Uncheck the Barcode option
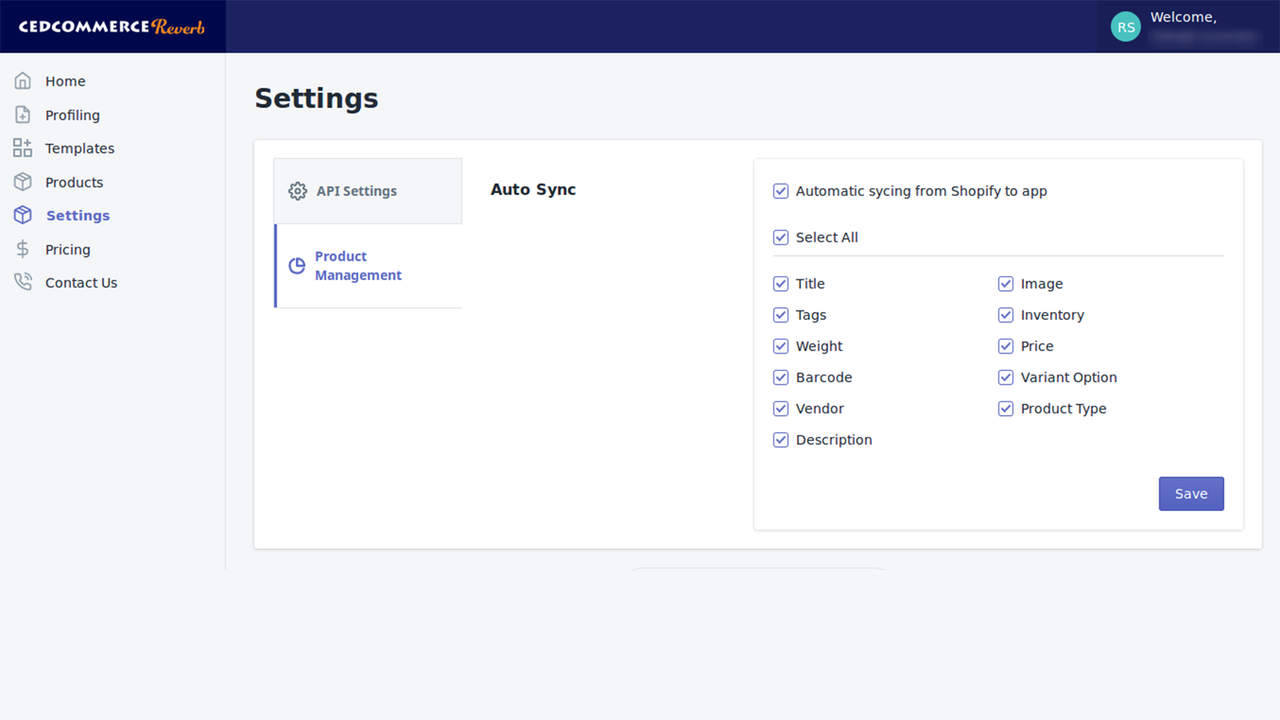The height and width of the screenshot is (720, 1280). [x=780, y=377]
